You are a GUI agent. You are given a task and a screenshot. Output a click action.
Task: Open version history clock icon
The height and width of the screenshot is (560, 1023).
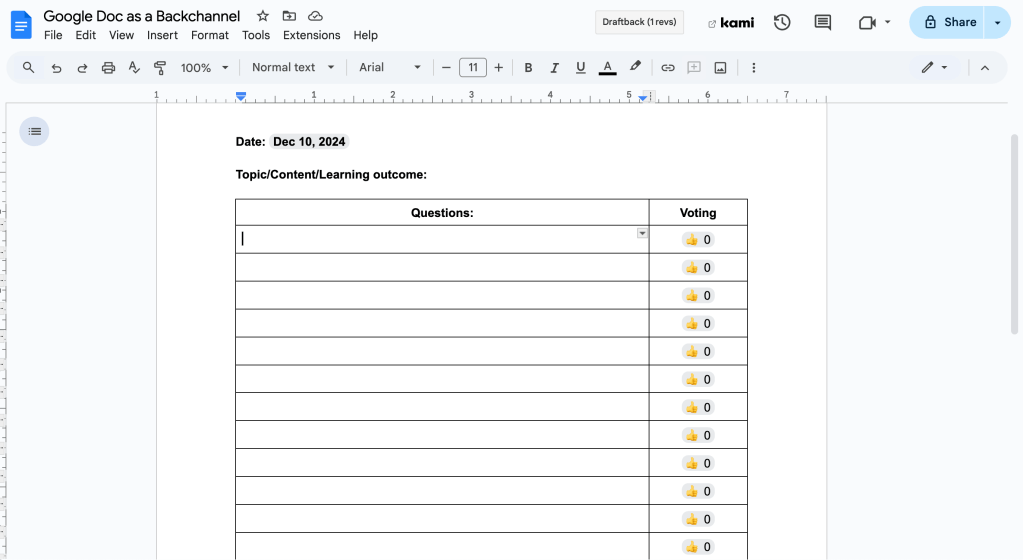point(782,22)
